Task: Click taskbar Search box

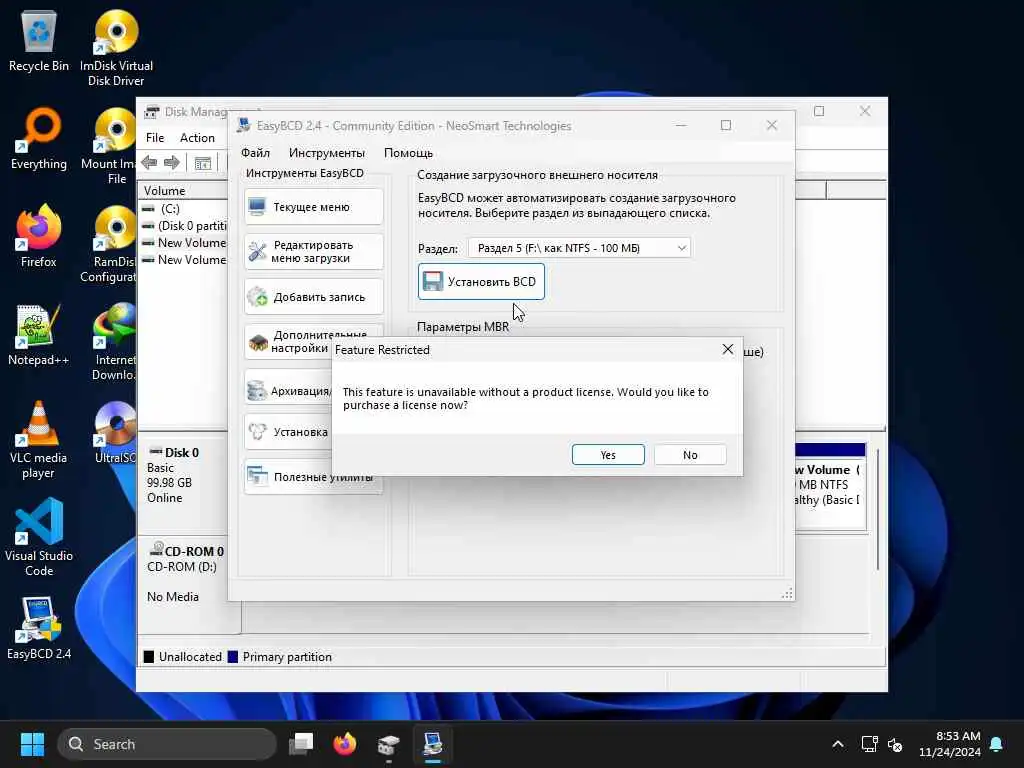Action: pyautogui.click(x=167, y=744)
